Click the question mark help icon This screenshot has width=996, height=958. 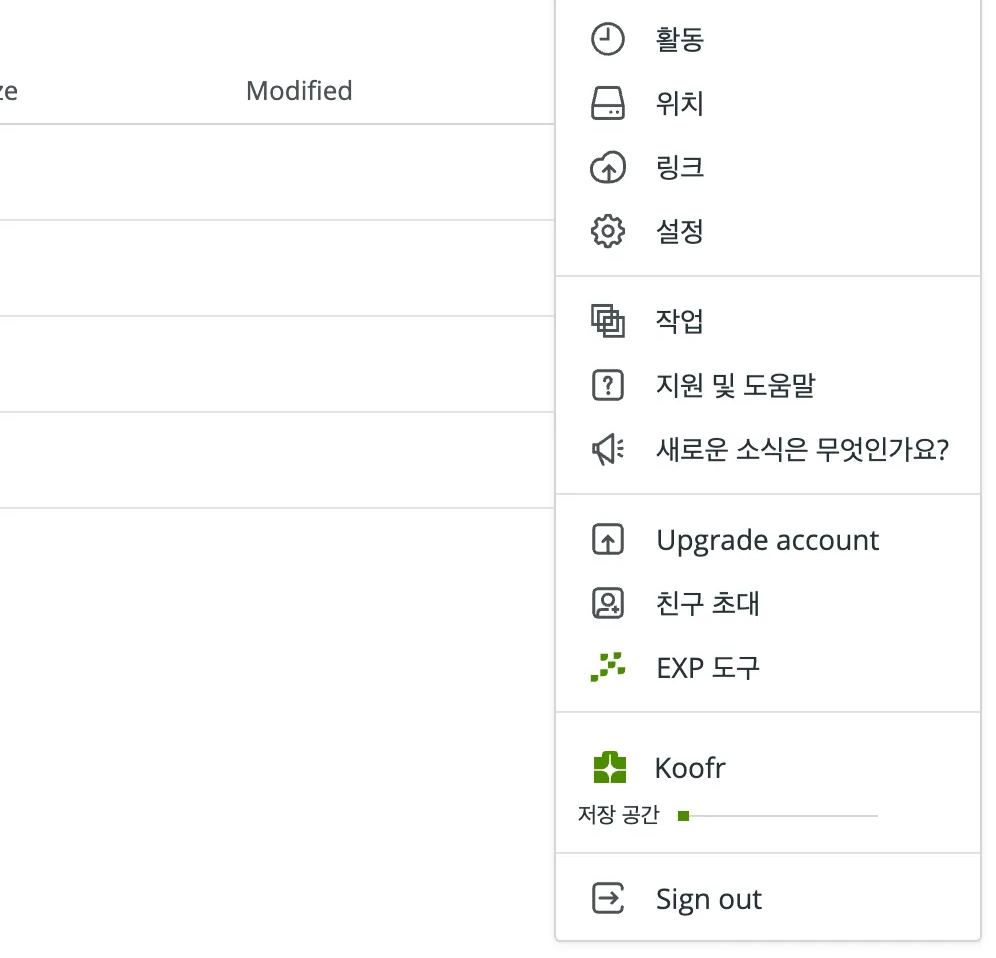point(608,385)
